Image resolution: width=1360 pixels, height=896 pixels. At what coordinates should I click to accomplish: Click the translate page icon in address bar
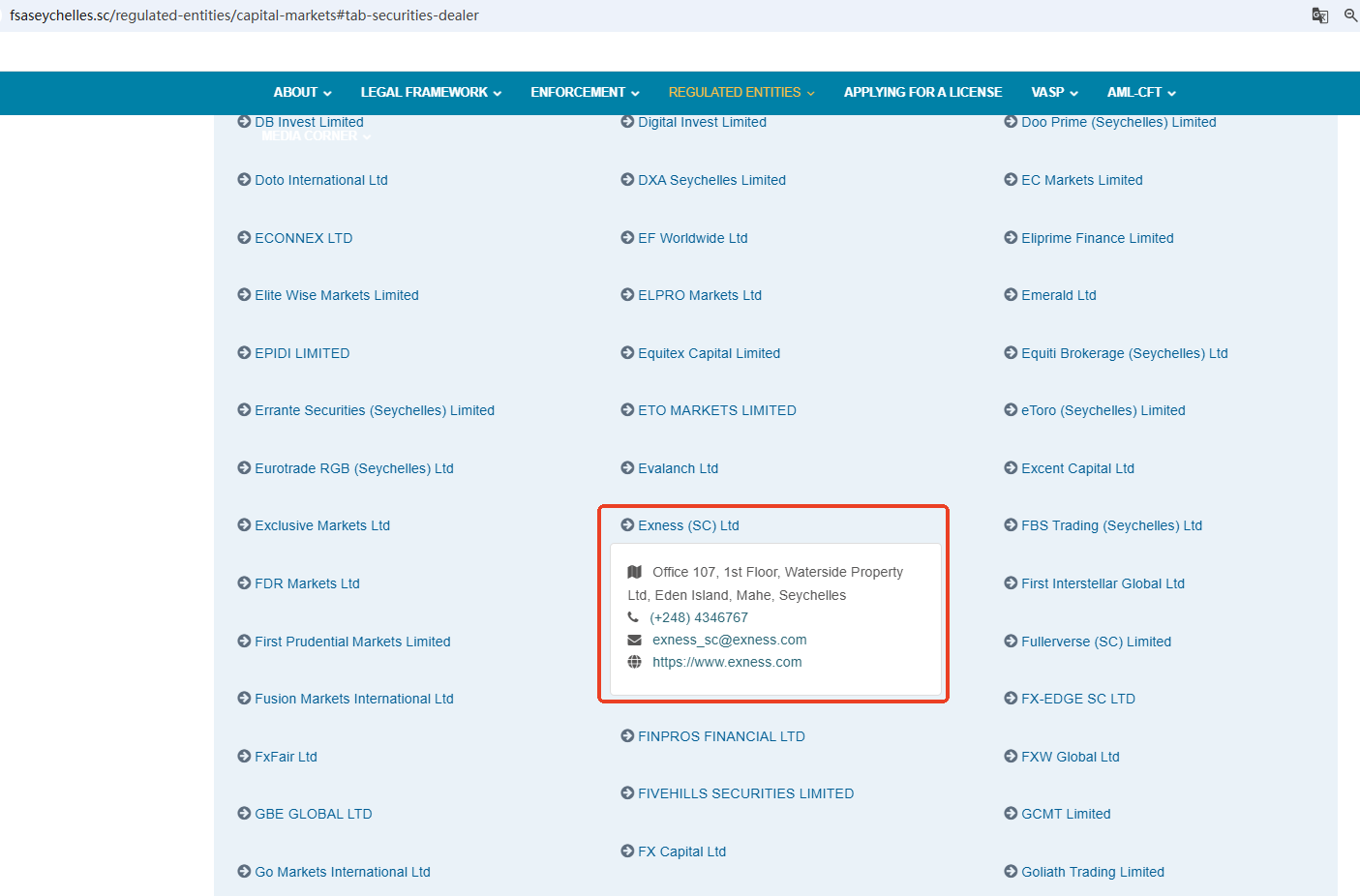click(1320, 15)
